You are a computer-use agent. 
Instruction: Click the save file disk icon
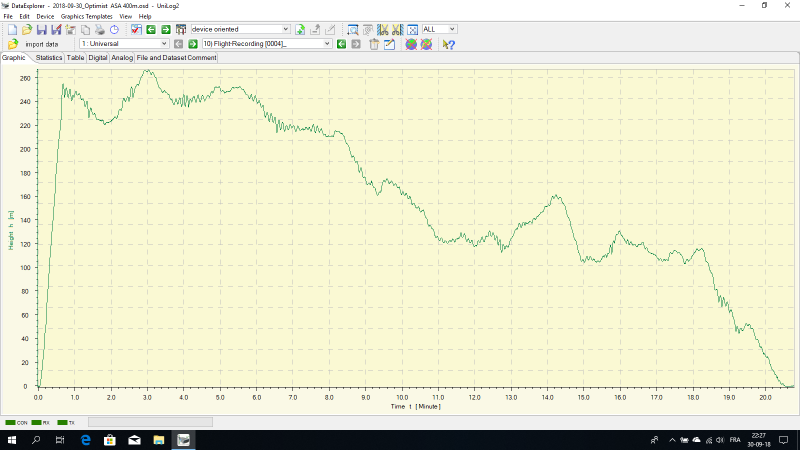(41, 30)
